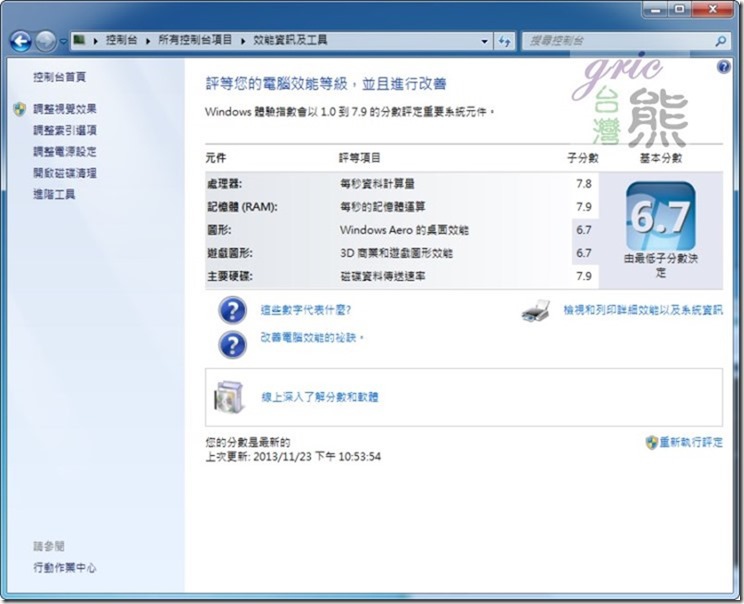This screenshot has width=744, height=604.
Task: Click processor subscore 7.8
Action: pyautogui.click(x=584, y=184)
